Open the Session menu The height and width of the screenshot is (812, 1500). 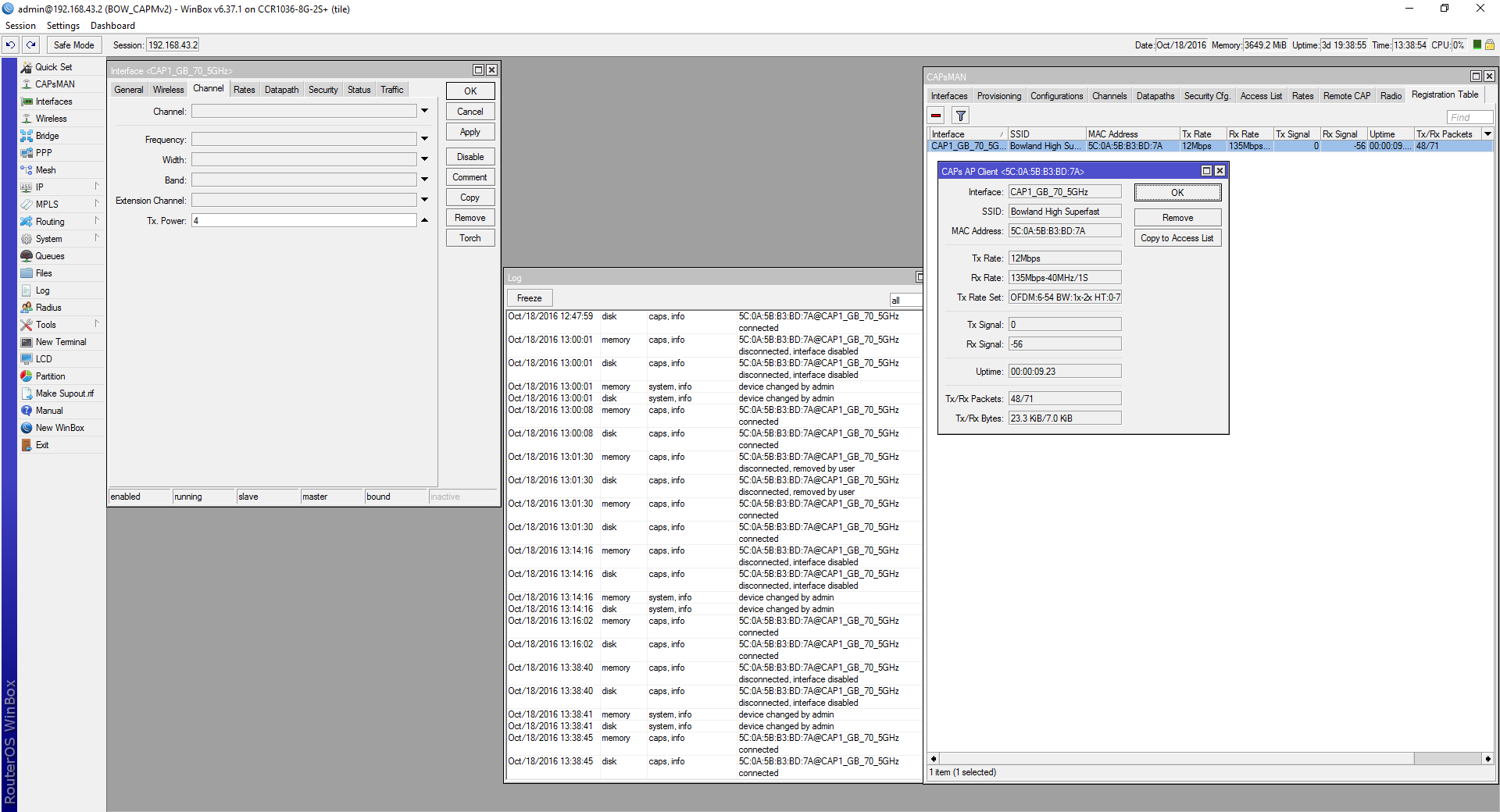coord(20,26)
